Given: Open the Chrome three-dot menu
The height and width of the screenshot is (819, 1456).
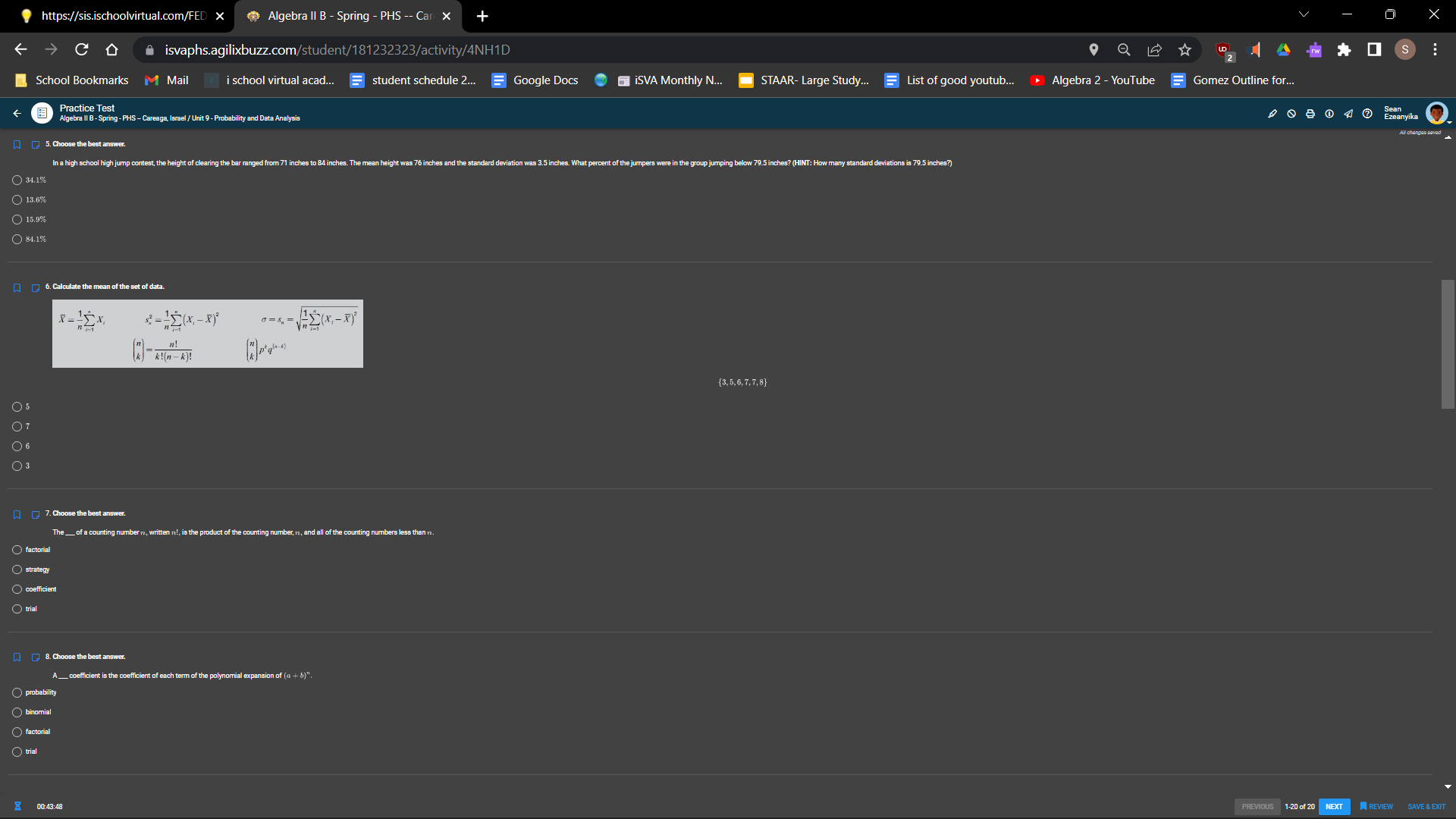Looking at the screenshot, I should [x=1435, y=49].
